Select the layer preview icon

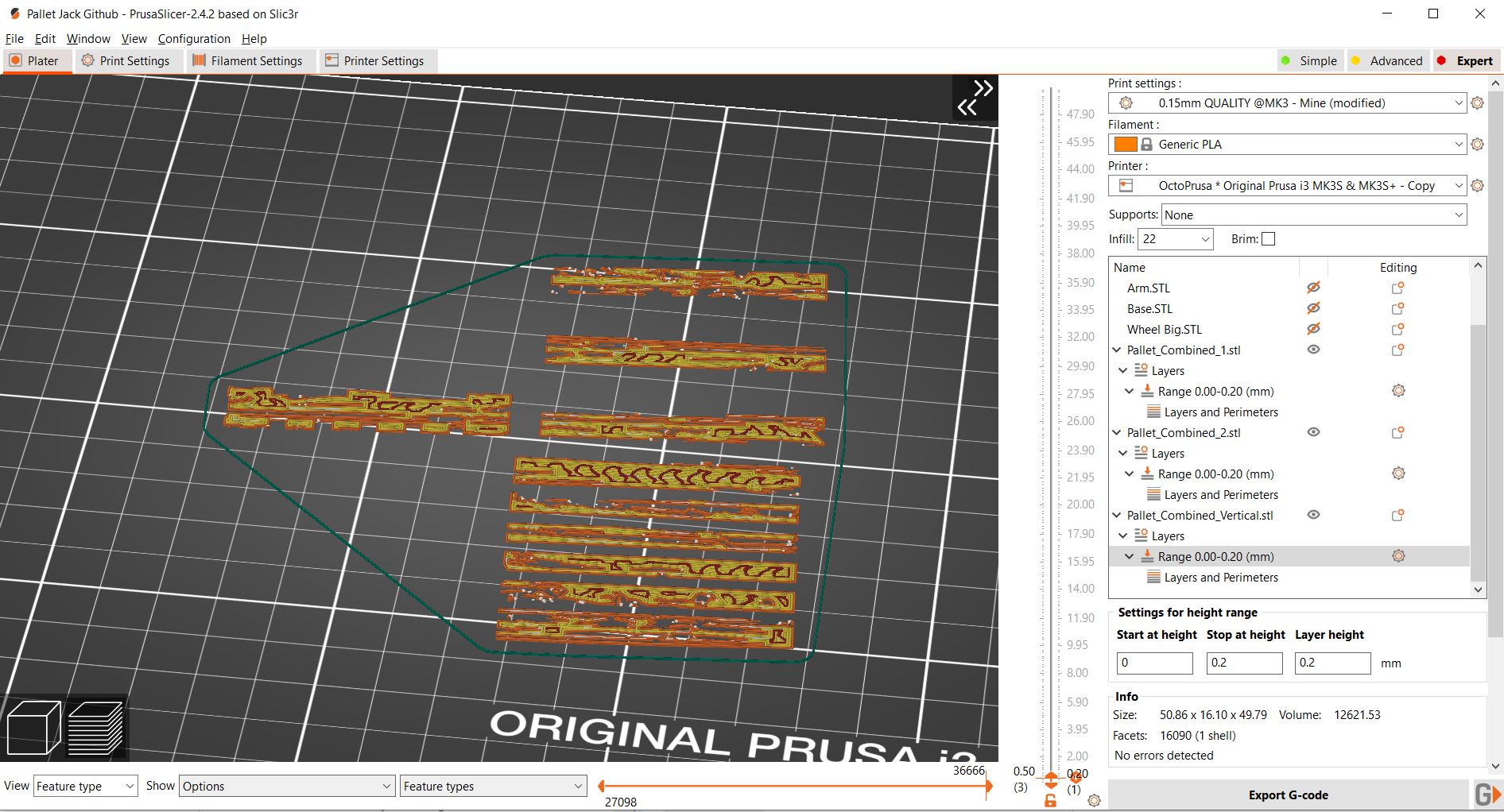tap(95, 727)
